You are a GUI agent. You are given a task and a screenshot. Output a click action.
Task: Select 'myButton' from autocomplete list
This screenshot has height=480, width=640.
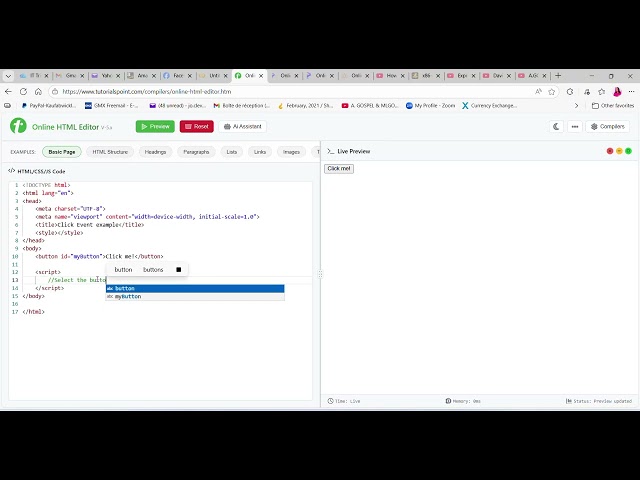click(x=128, y=296)
